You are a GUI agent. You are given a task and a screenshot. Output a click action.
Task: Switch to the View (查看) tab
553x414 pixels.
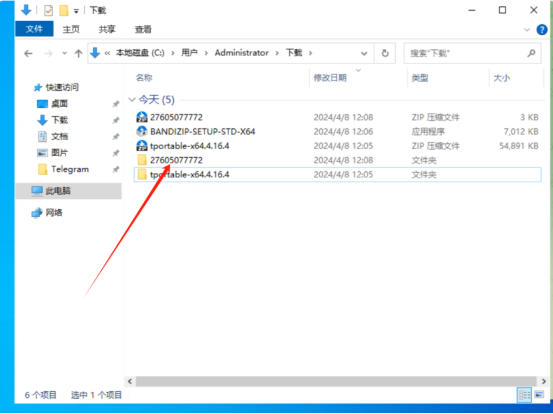(143, 29)
